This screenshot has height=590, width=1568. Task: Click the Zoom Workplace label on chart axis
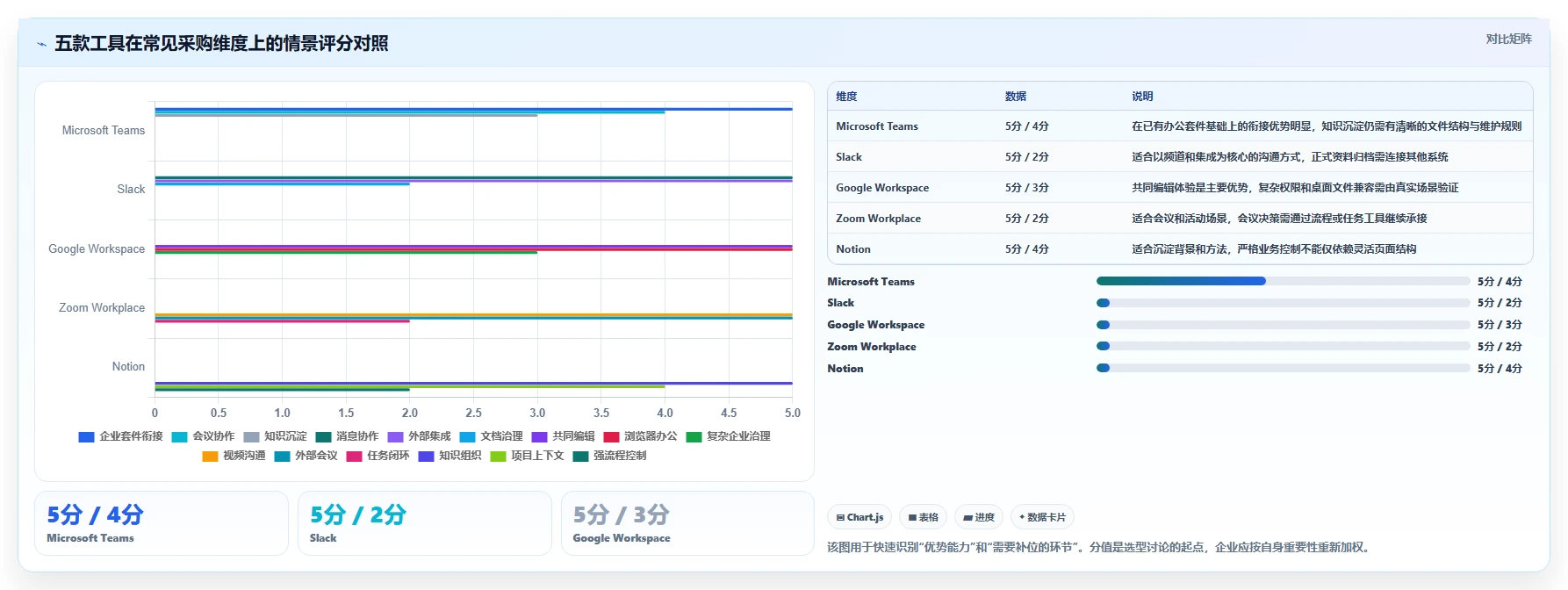(x=102, y=308)
